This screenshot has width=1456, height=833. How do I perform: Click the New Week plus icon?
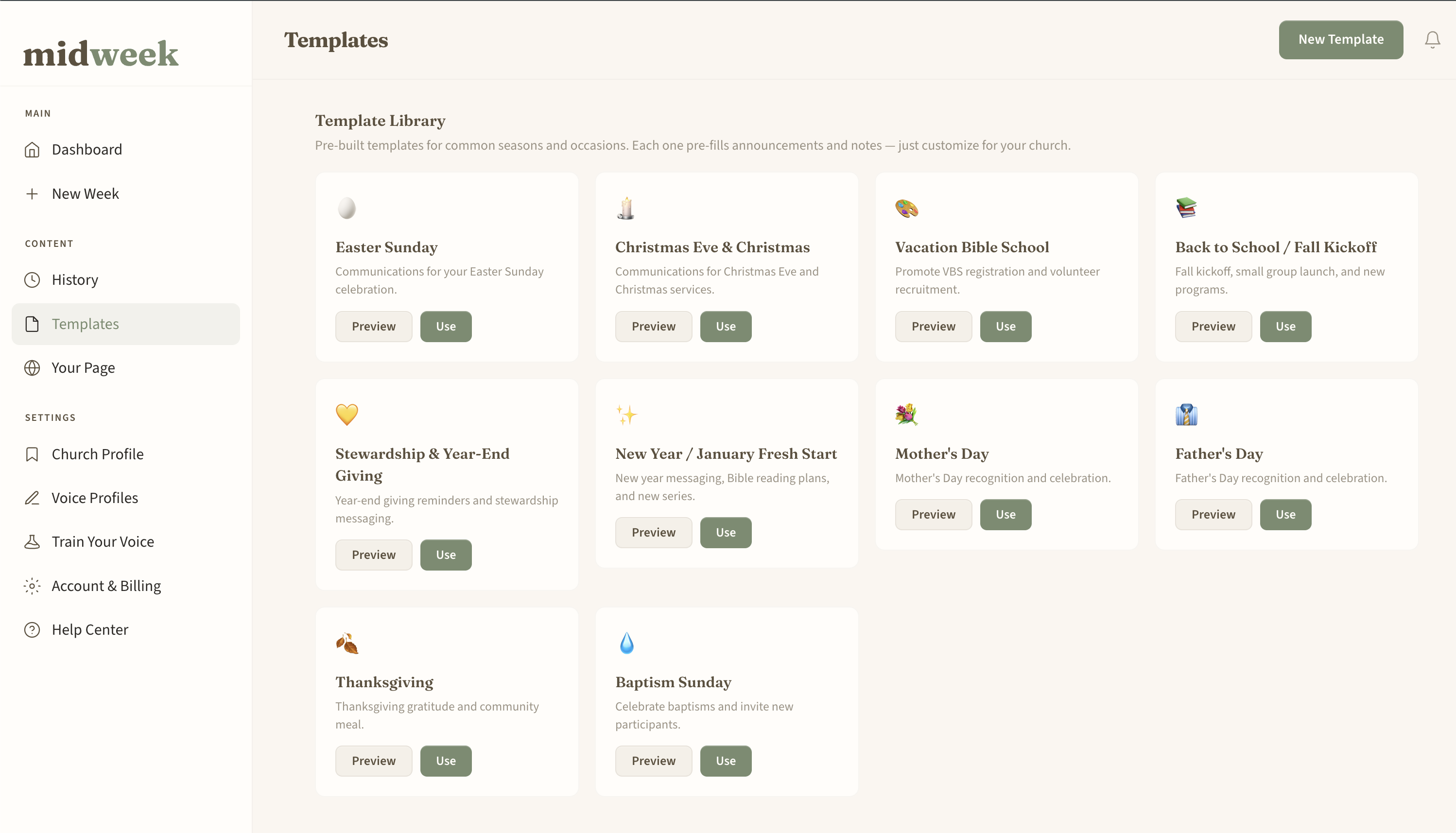coord(32,194)
